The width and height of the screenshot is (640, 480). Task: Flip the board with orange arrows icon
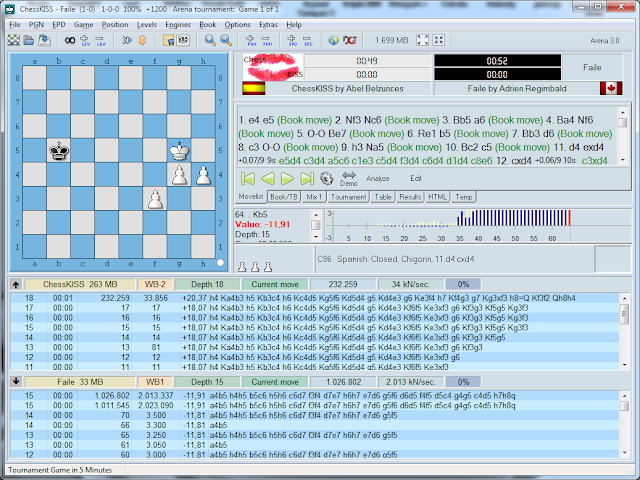tap(142, 40)
